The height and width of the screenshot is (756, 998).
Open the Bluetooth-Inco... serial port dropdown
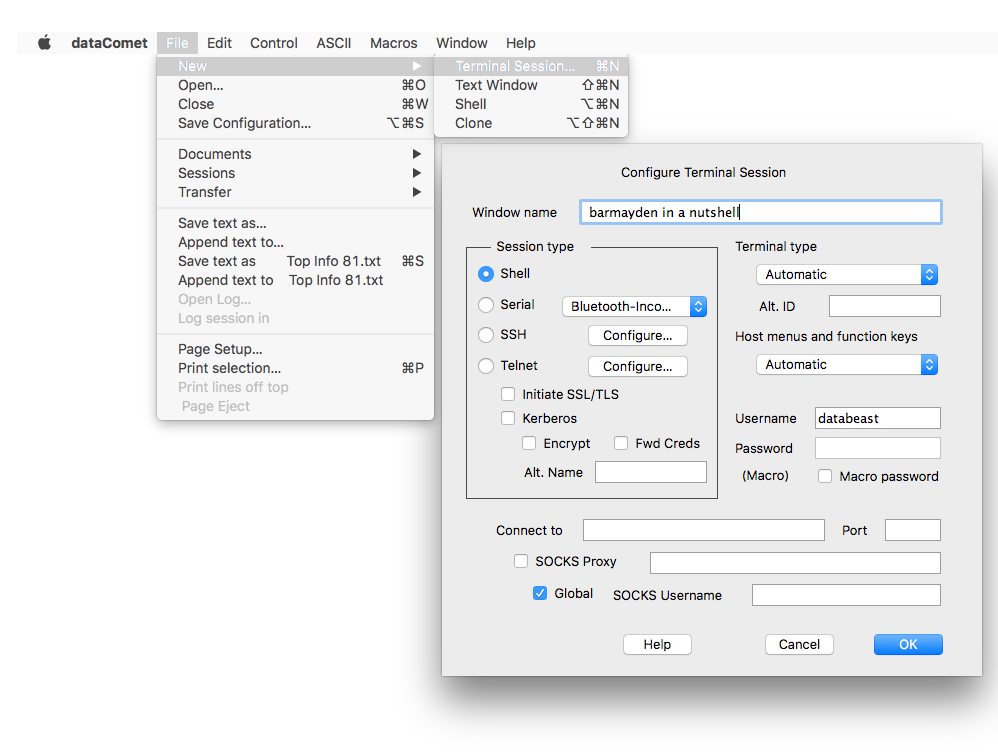click(x=635, y=307)
